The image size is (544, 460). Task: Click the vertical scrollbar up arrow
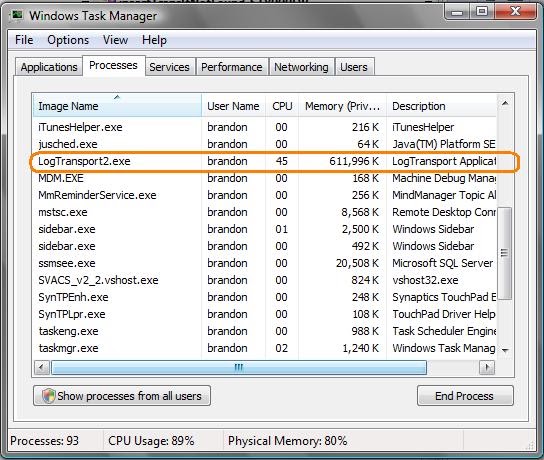[505, 103]
